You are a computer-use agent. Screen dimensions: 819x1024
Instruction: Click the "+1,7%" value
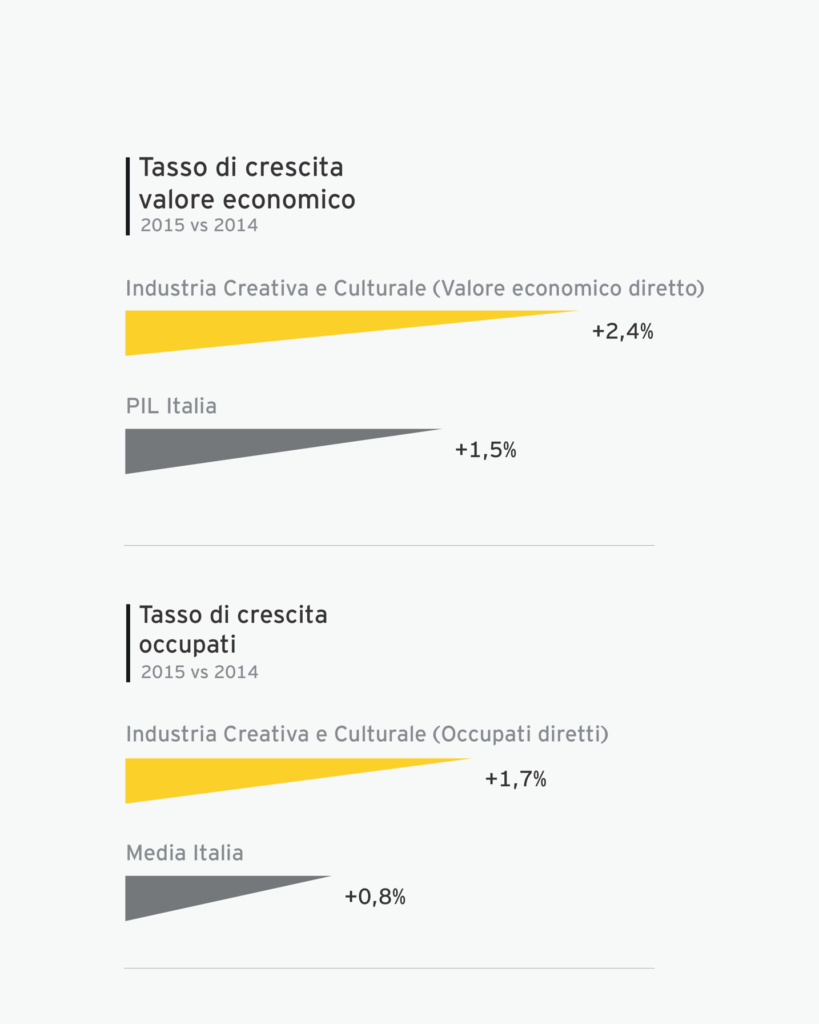tap(515, 779)
